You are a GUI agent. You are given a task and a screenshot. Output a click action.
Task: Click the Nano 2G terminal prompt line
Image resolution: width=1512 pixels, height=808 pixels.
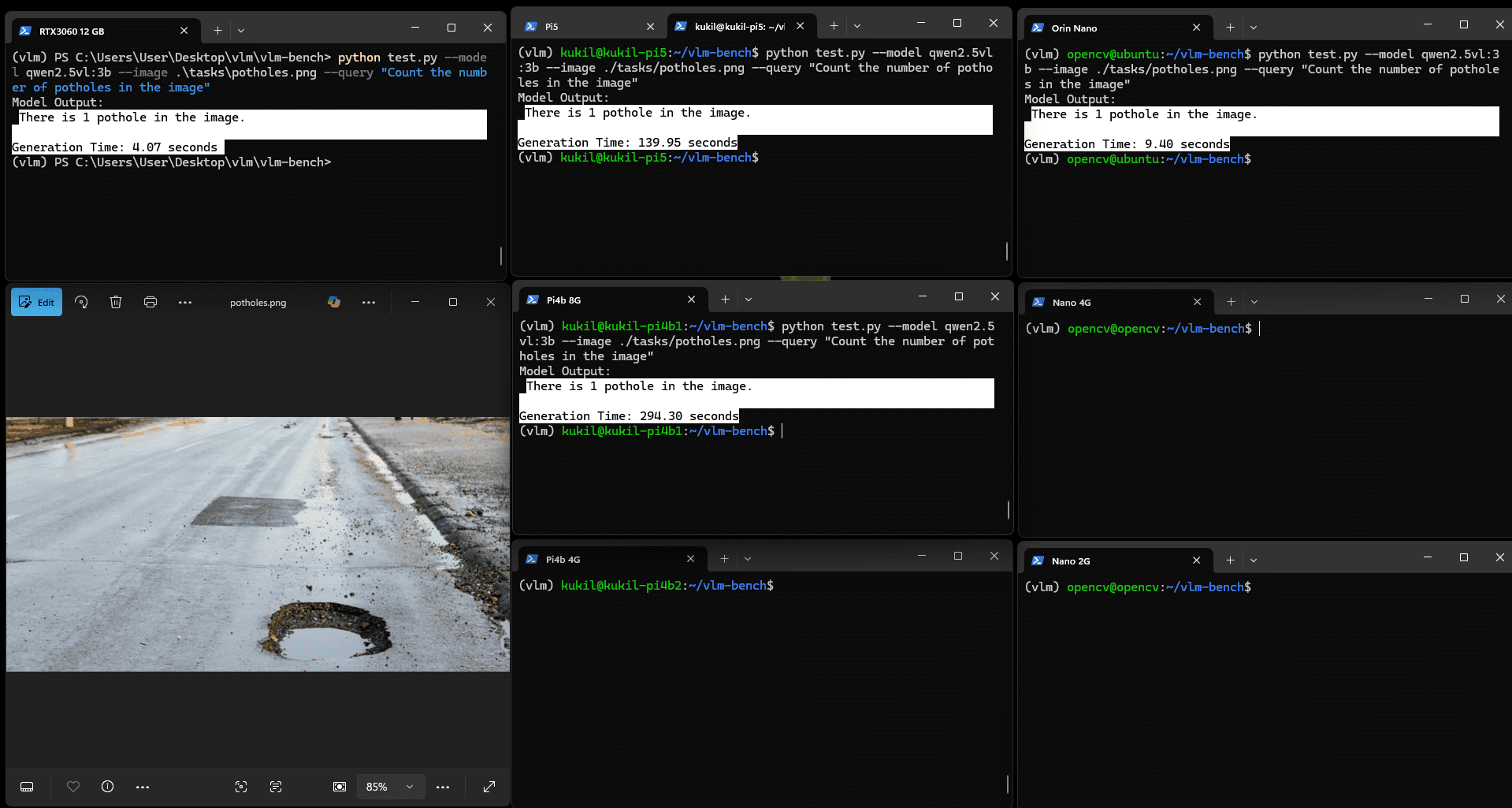(x=1138, y=587)
